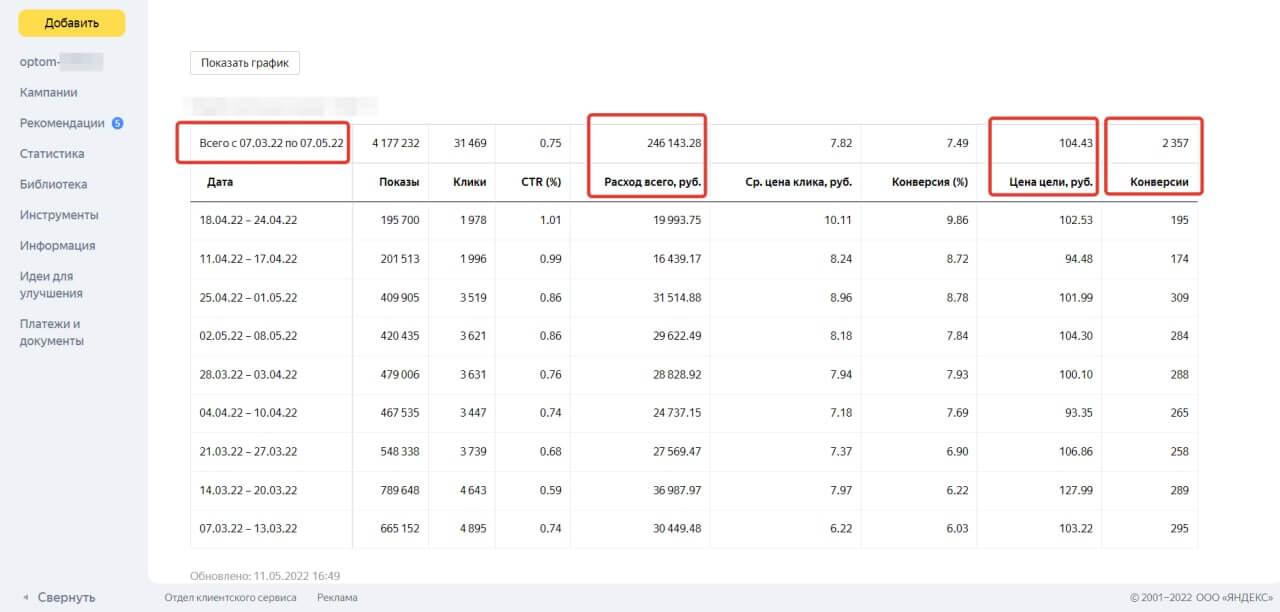
Task: Click the blue 5 badge next to Рекомендации
Action: [x=117, y=123]
